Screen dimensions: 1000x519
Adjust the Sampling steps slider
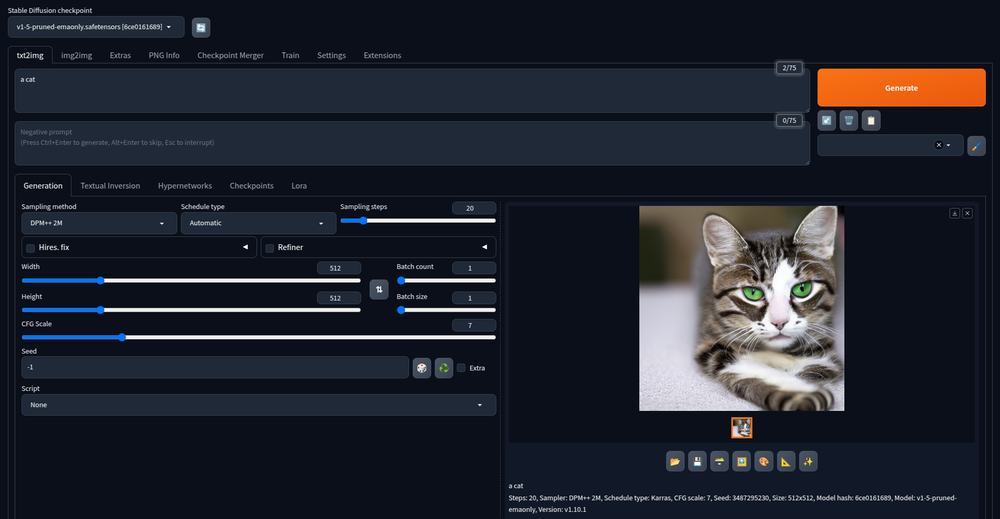click(x=418, y=221)
